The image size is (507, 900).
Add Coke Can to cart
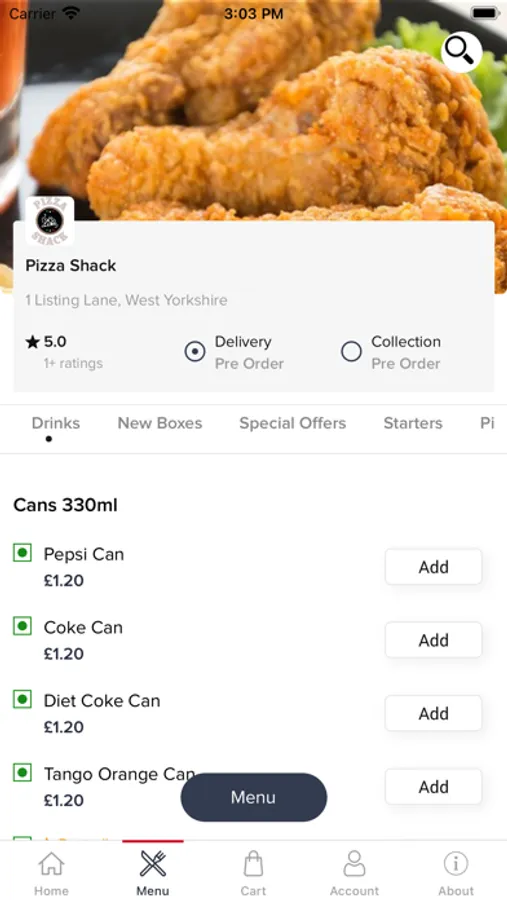[434, 640]
